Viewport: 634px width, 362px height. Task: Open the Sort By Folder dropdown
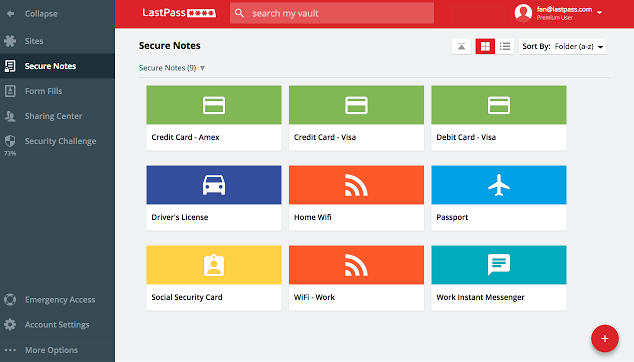pyautogui.click(x=562, y=47)
